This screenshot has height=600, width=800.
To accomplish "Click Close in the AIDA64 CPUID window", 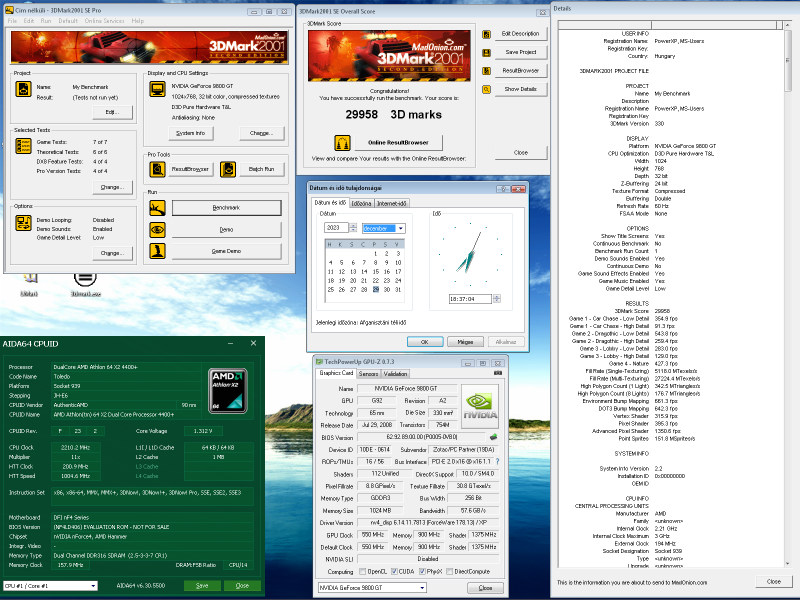I will coord(242,586).
